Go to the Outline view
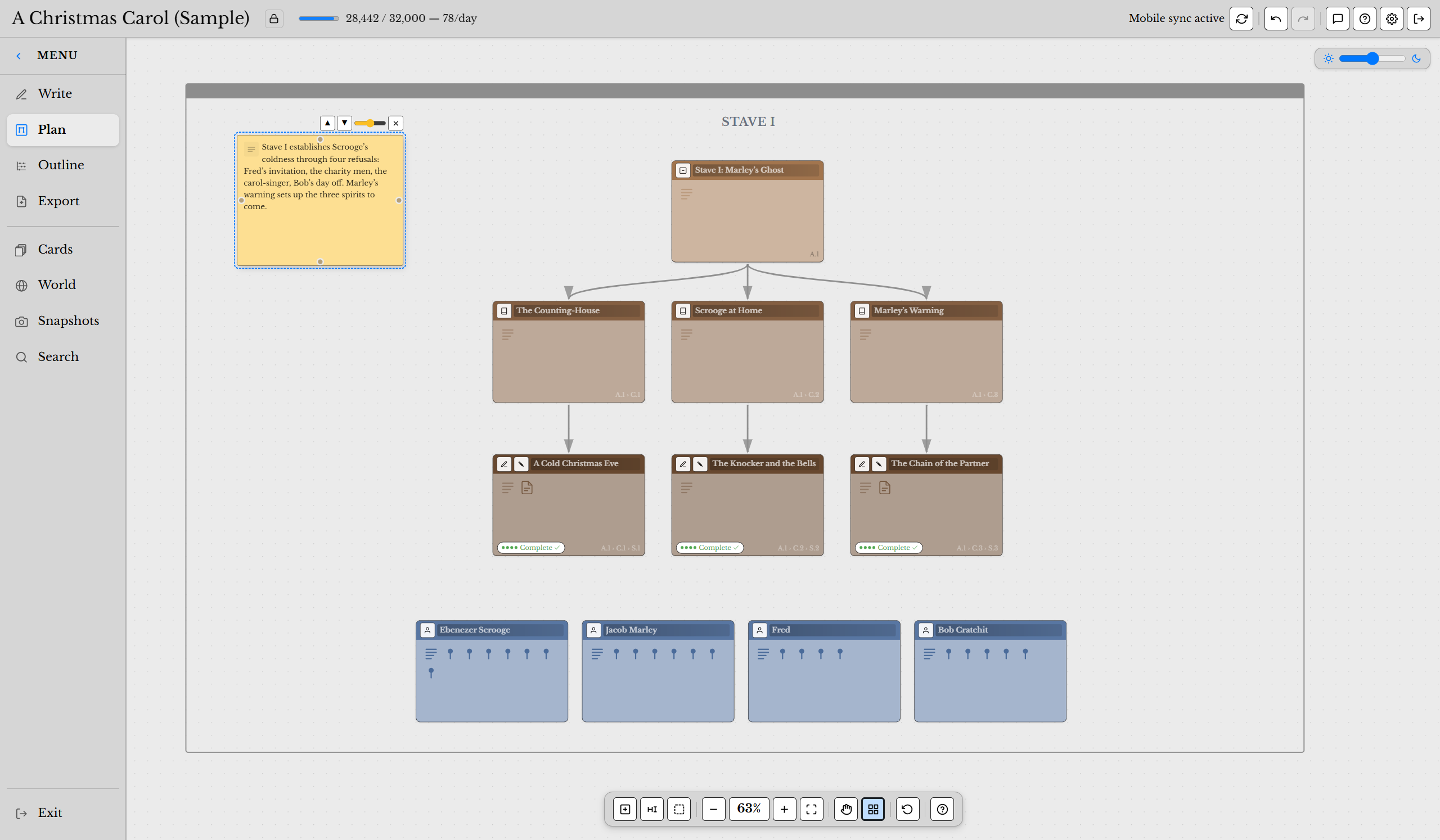Viewport: 1440px width, 840px height. (x=63, y=165)
